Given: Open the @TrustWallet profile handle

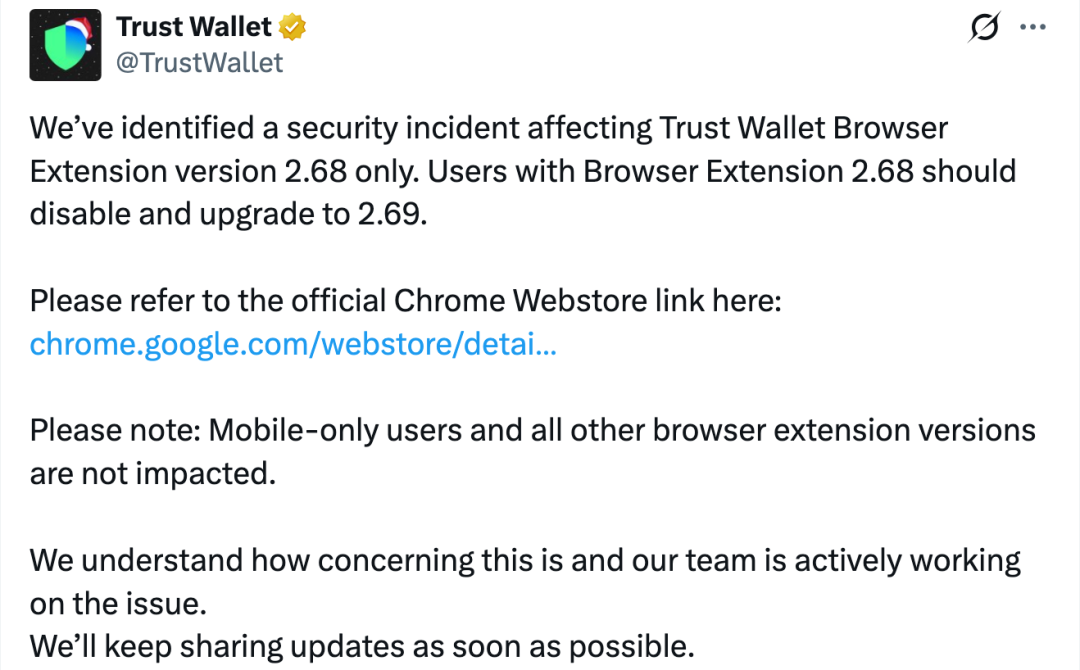Looking at the screenshot, I should [198, 60].
